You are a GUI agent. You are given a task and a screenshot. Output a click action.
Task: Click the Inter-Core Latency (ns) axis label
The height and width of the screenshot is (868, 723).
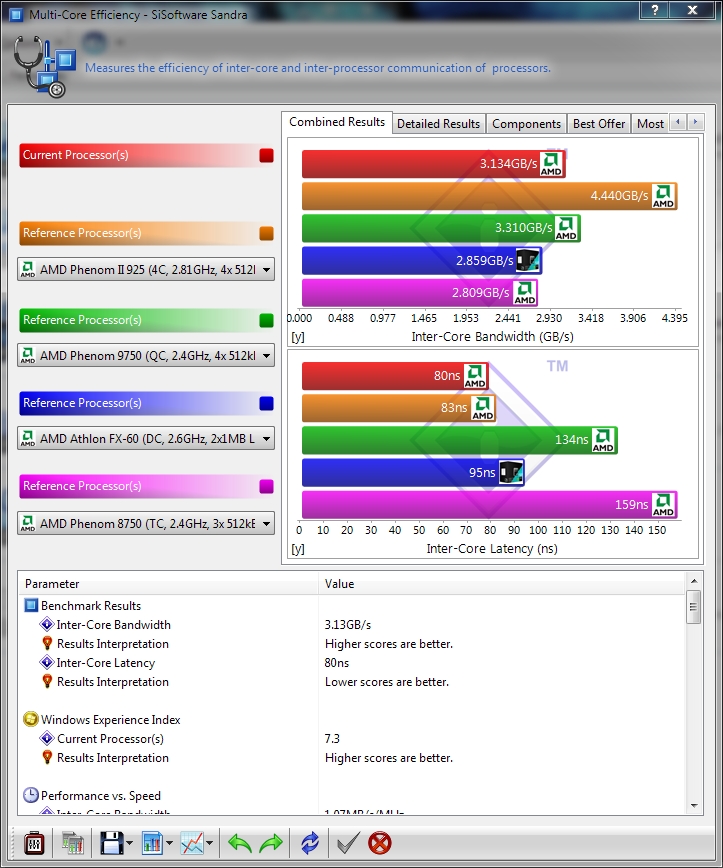pos(492,549)
